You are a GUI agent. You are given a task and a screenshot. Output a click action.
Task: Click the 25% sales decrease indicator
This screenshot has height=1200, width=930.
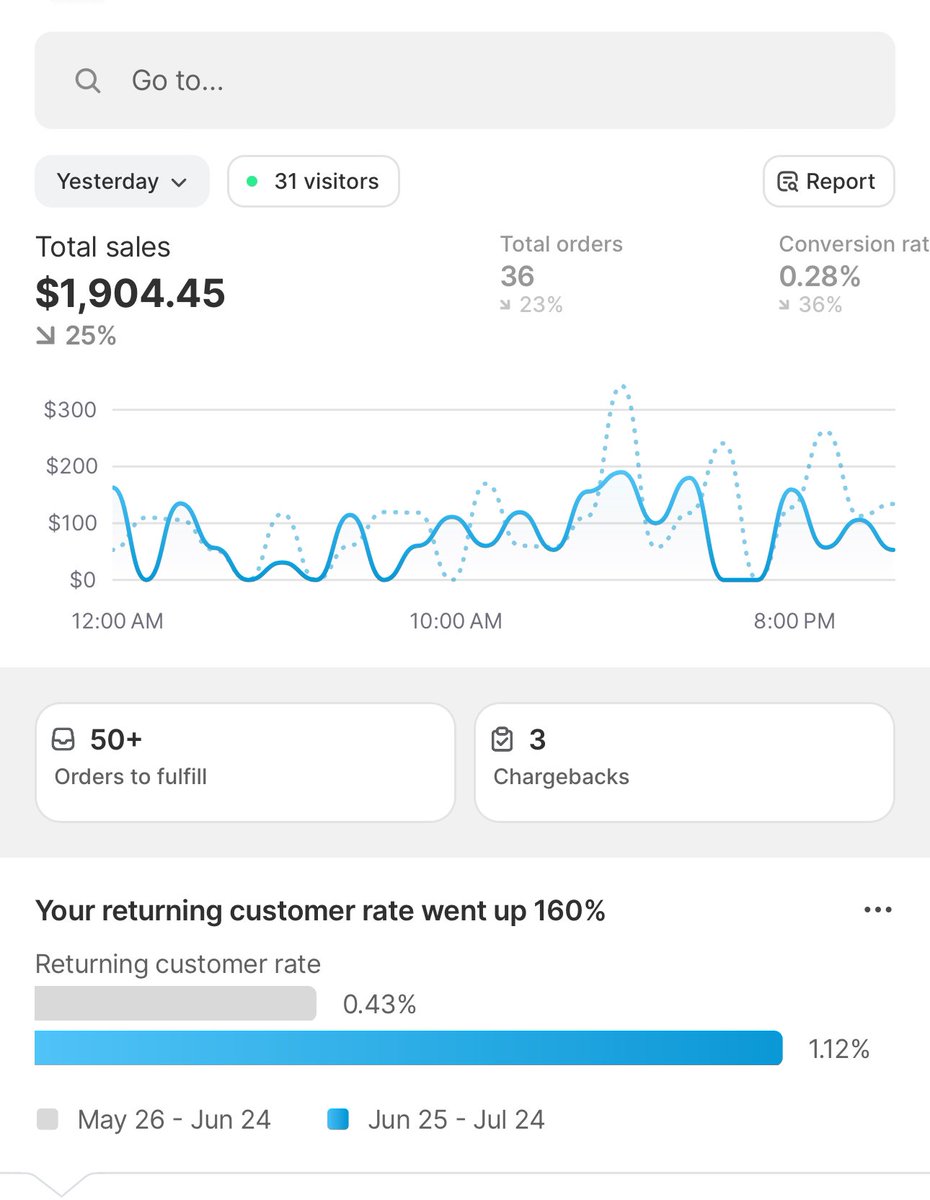pos(76,336)
